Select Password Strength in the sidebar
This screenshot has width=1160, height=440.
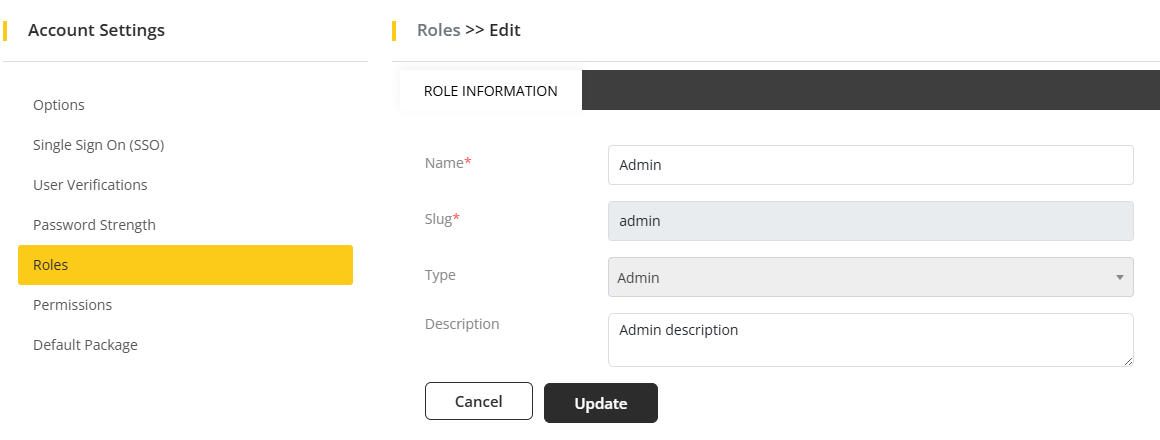(94, 225)
